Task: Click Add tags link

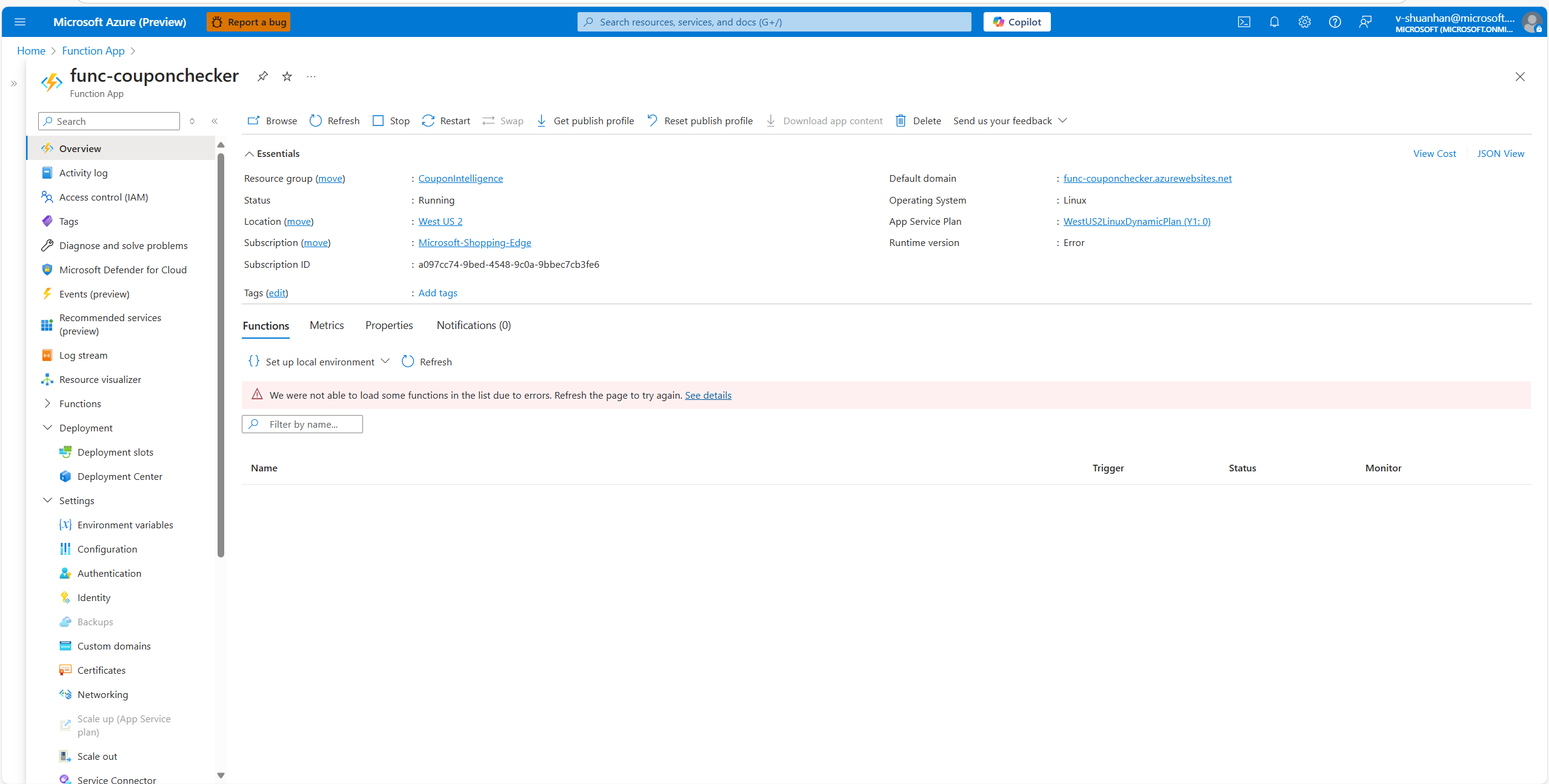Action: (438, 293)
